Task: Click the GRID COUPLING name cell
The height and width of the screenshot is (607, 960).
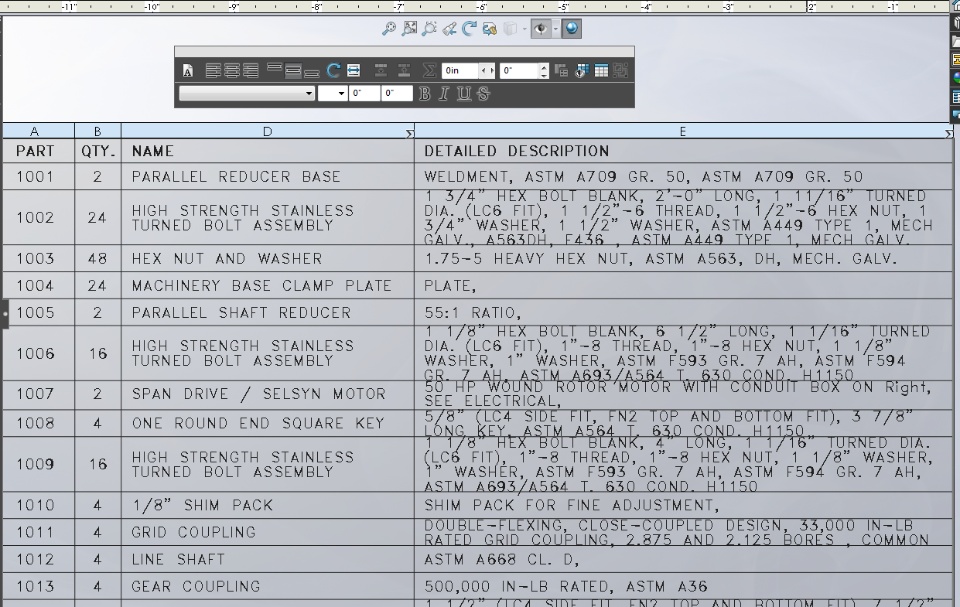Action: point(268,532)
